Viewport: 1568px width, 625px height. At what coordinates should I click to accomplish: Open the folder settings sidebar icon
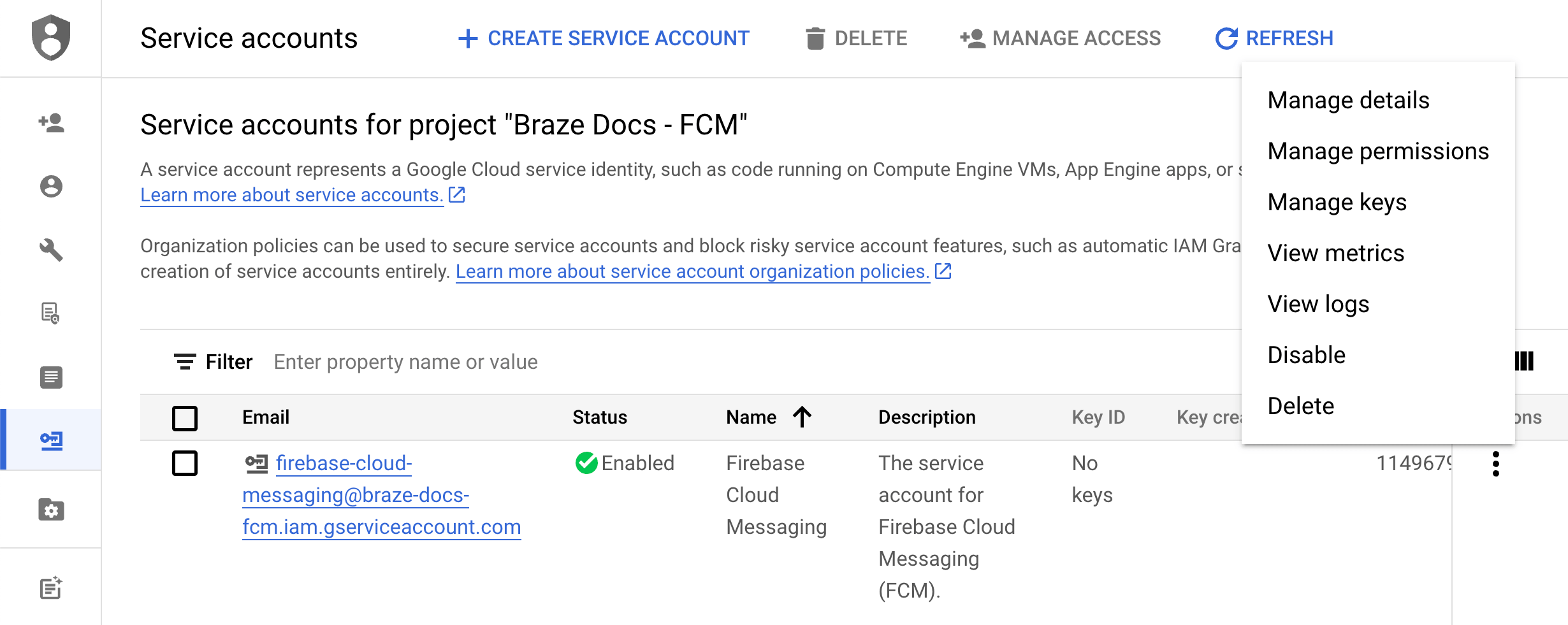coord(51,510)
